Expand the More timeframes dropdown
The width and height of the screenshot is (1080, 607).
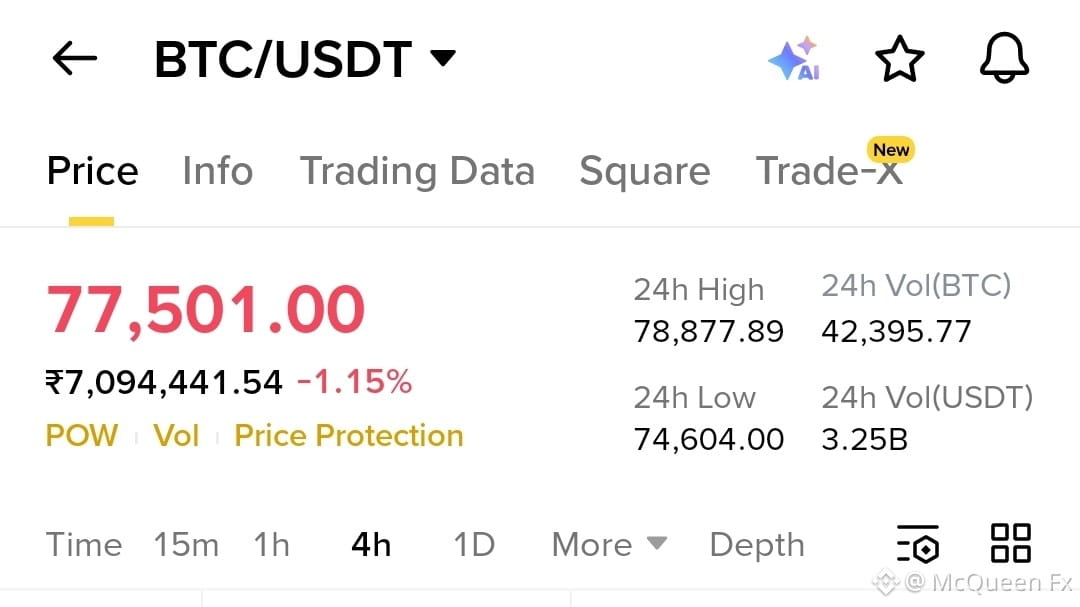tap(610, 545)
